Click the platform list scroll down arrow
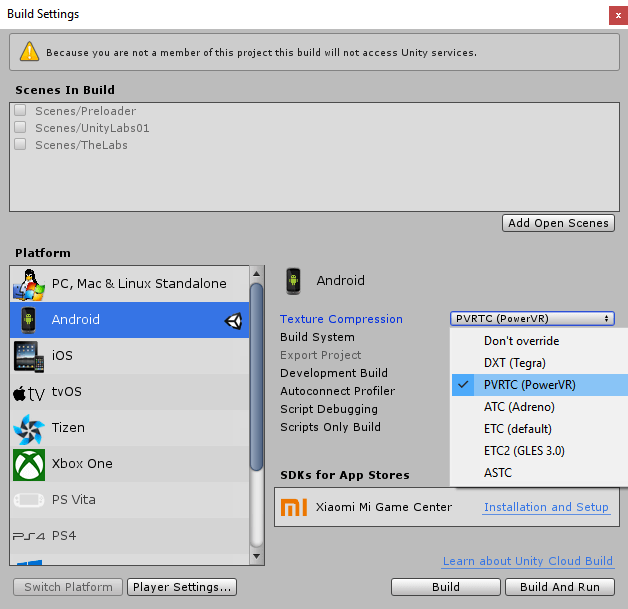 pyautogui.click(x=257, y=557)
